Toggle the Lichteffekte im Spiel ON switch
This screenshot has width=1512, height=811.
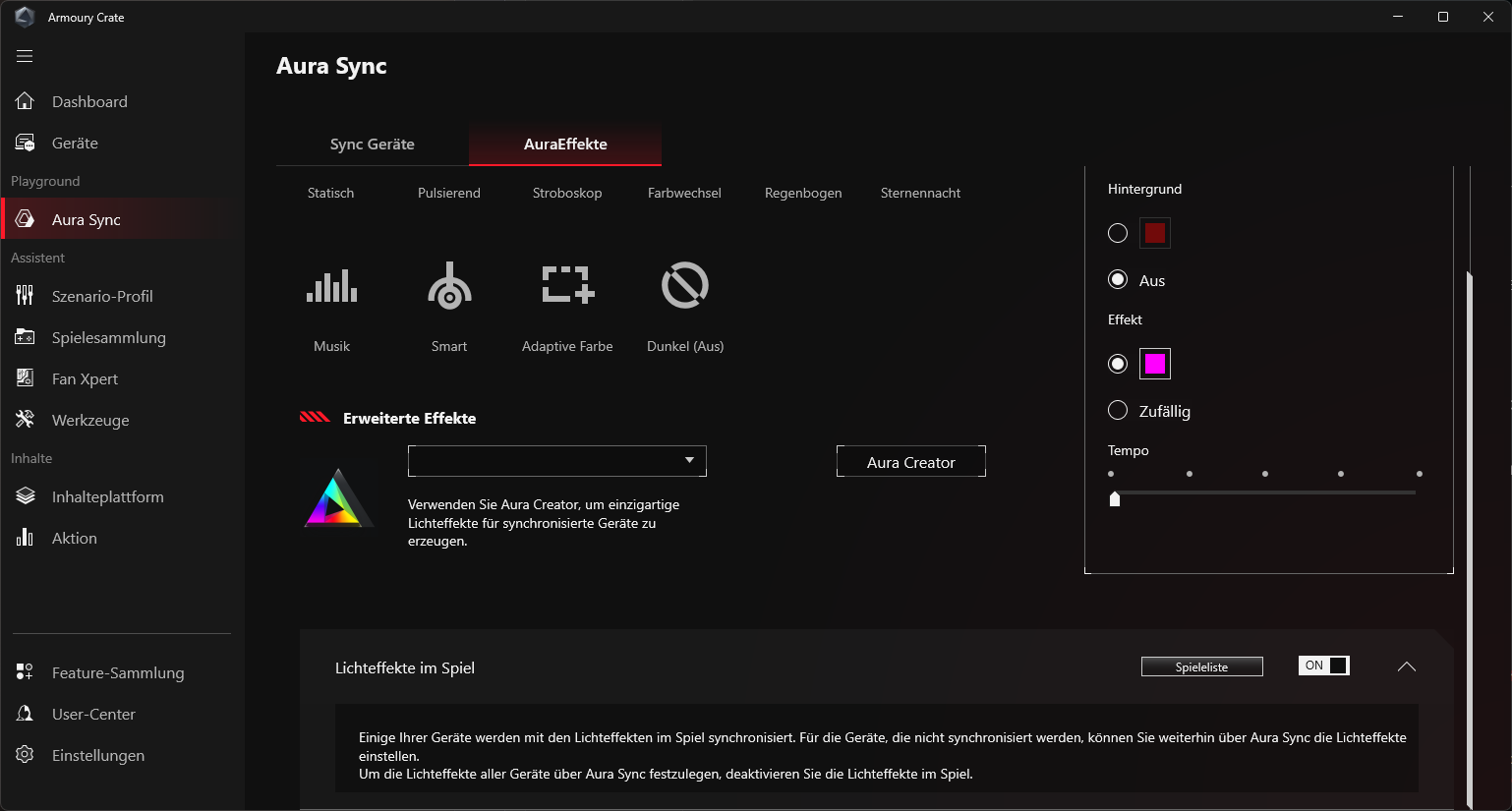[1324, 666]
